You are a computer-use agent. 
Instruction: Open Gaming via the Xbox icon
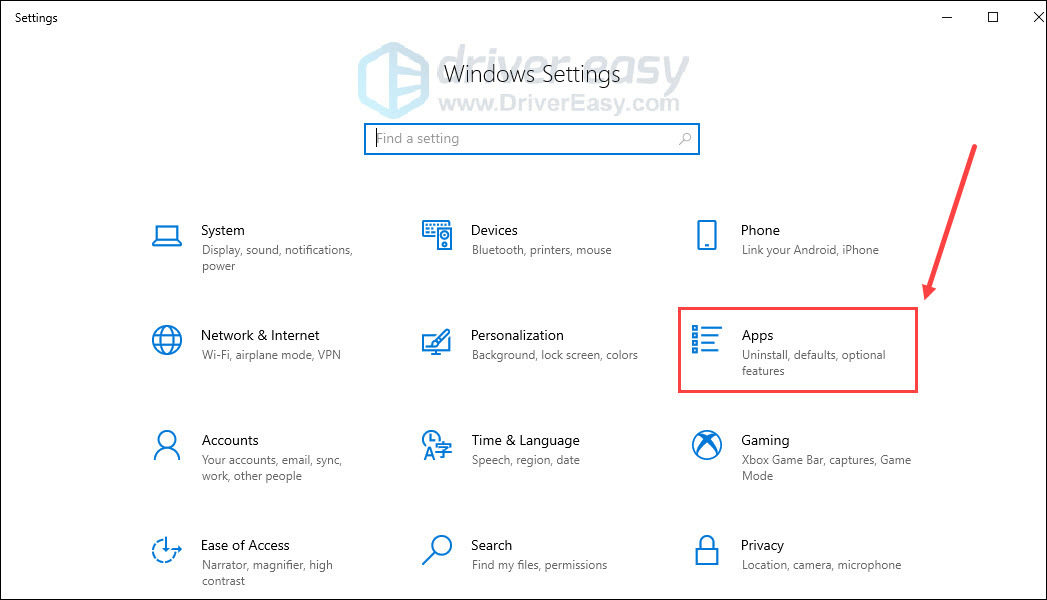(x=706, y=445)
